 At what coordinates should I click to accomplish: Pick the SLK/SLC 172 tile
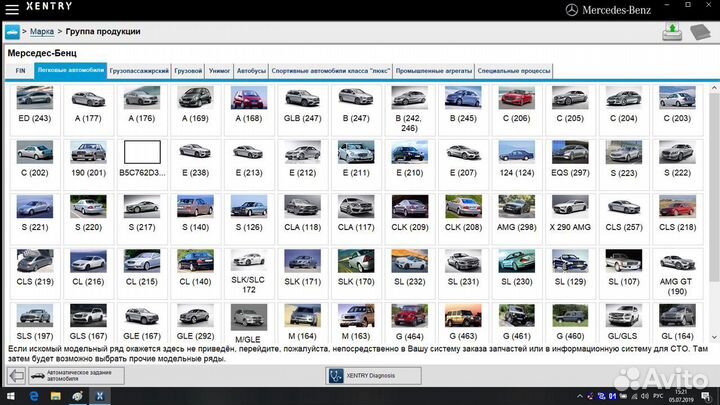point(249,273)
